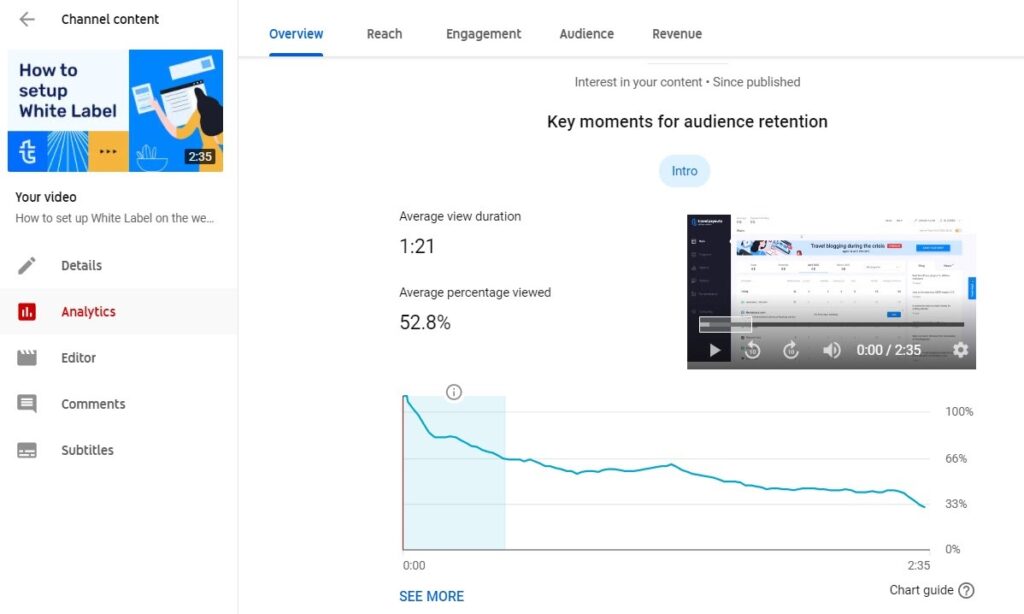Rewind the preview 10 seconds
The image size is (1024, 614).
pos(752,350)
